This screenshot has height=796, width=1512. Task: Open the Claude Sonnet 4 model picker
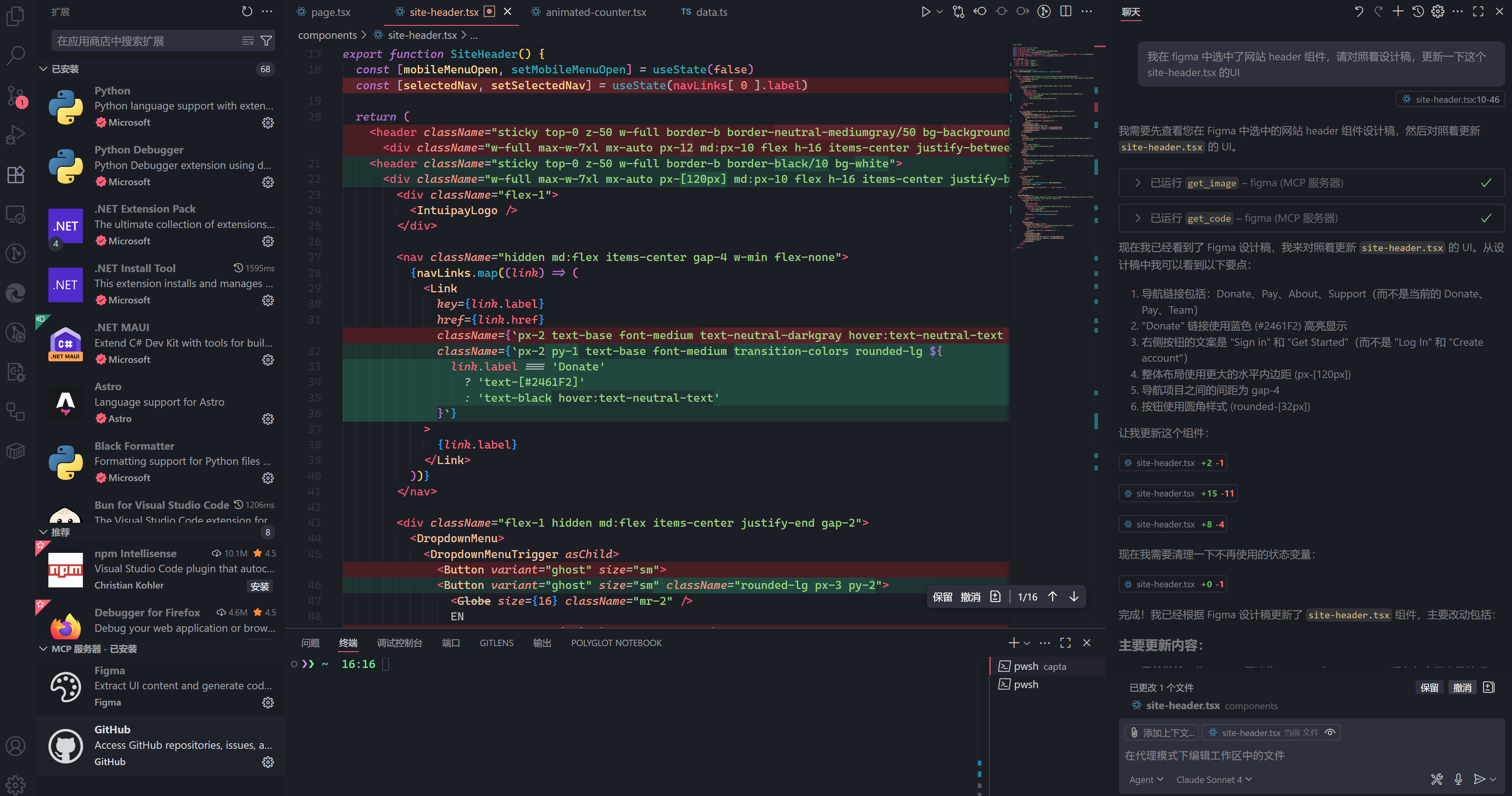coord(1213,780)
